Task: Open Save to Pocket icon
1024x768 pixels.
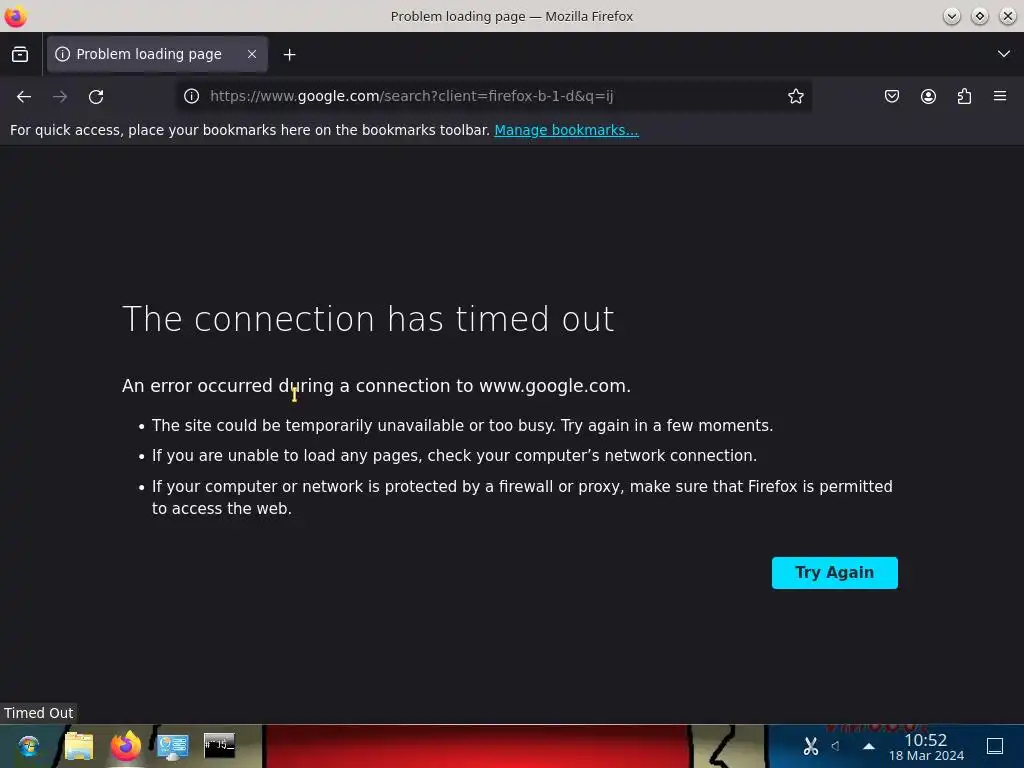Action: coord(891,97)
